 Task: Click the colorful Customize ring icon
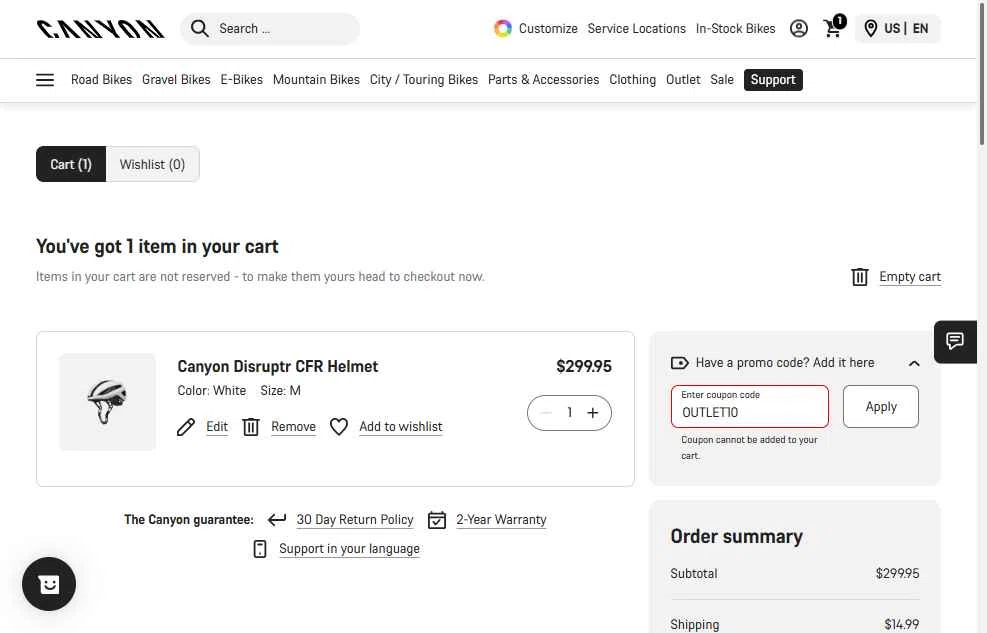(x=502, y=28)
